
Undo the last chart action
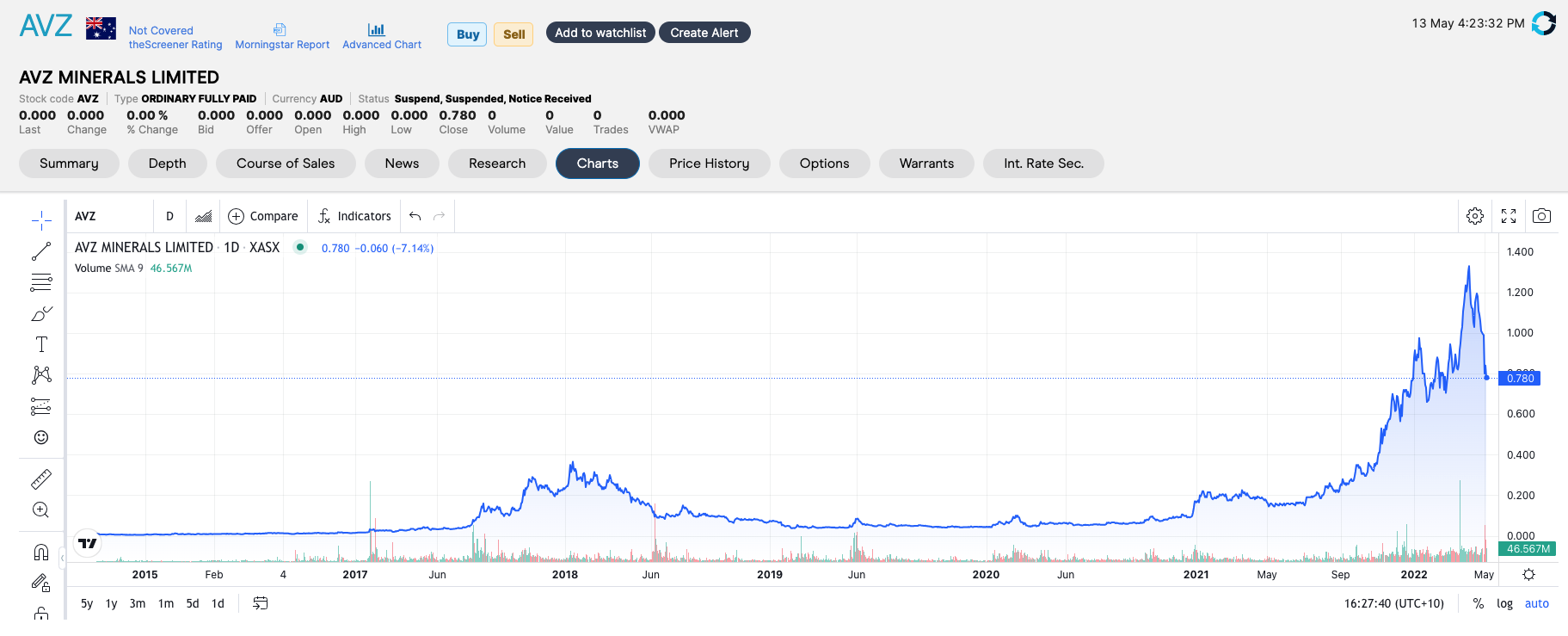pos(415,216)
